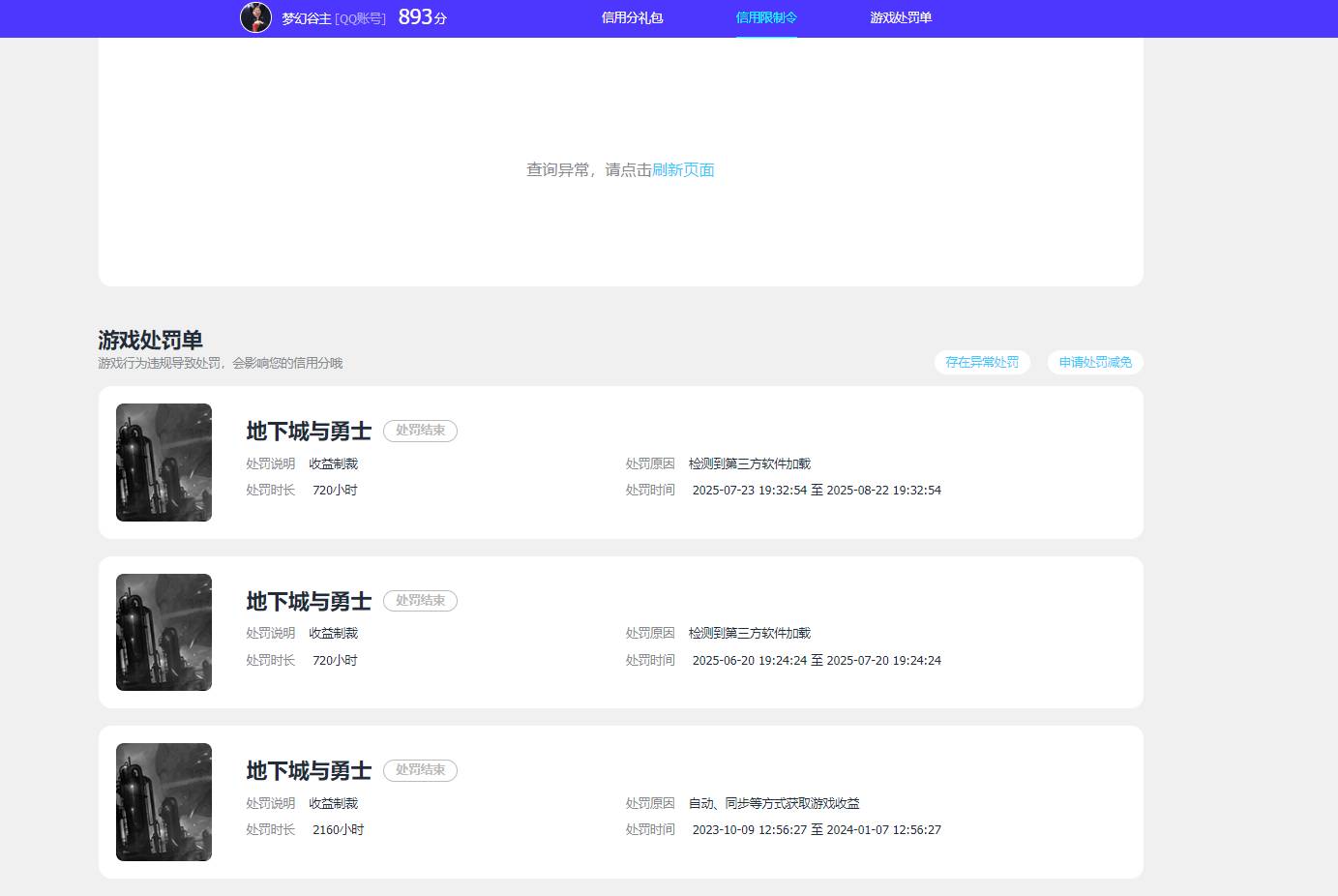Click the user avatar in the top bar

pyautogui.click(x=255, y=17)
